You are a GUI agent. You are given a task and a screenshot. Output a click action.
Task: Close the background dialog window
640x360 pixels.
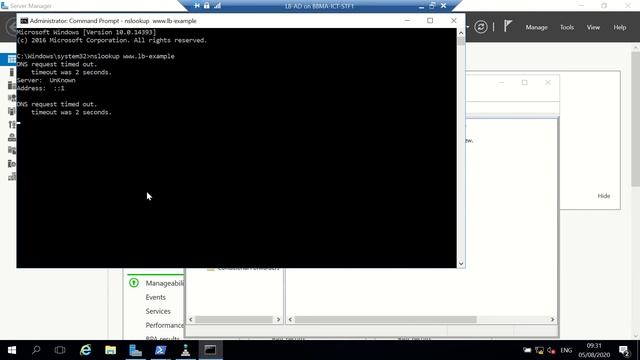click(x=548, y=82)
